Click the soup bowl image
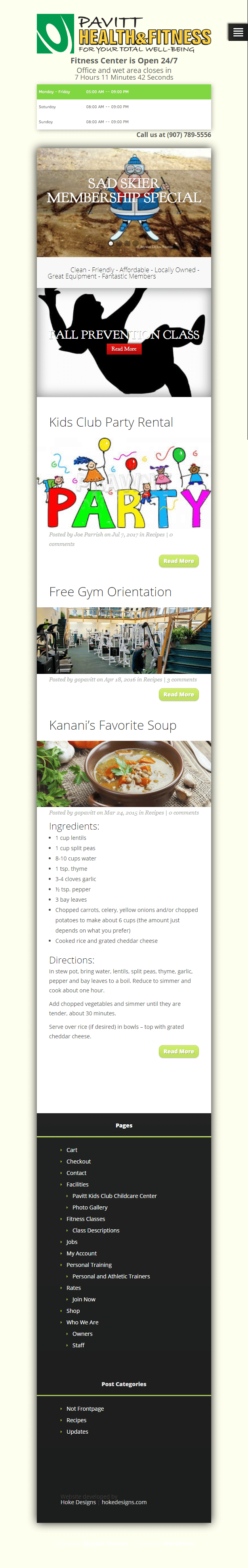Viewport: 248px width, 1568px height. (124, 773)
